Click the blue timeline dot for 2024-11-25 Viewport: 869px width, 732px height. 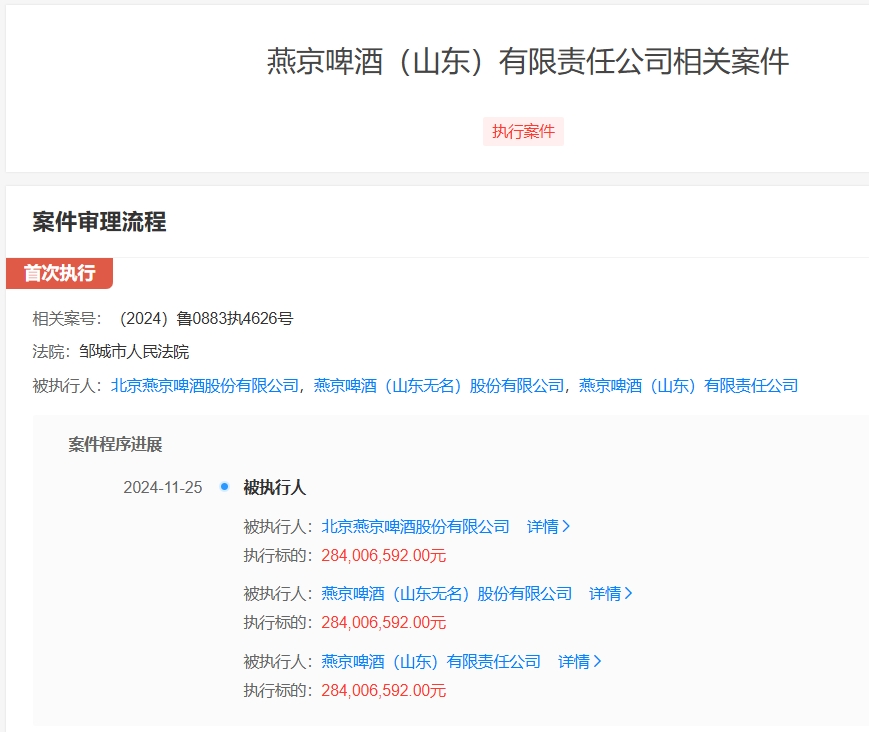point(224,487)
